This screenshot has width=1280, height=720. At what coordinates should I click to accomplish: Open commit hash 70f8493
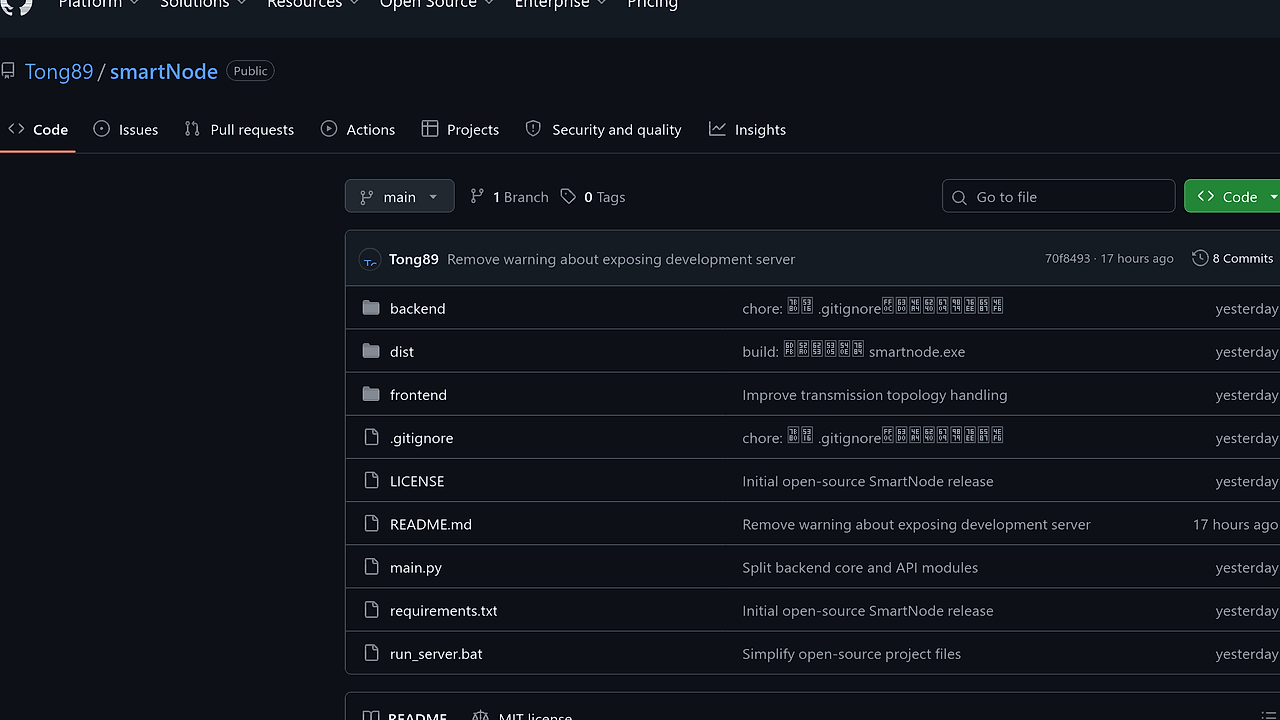click(1067, 258)
